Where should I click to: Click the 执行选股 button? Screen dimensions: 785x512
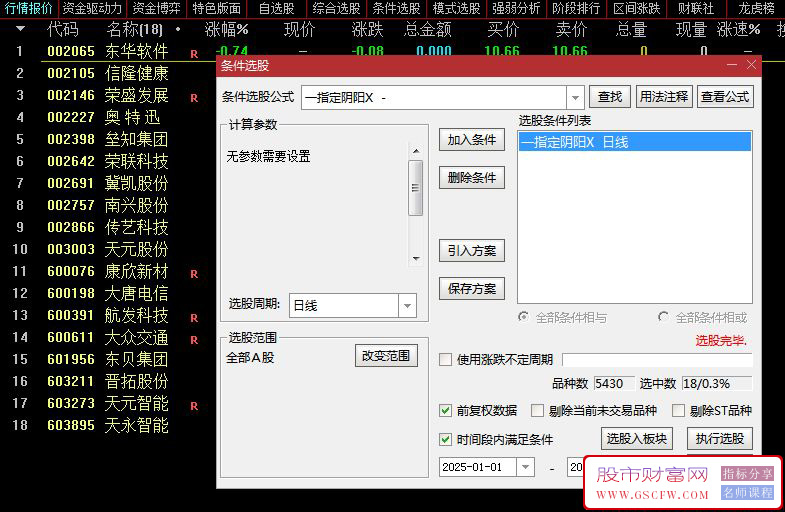click(720, 439)
